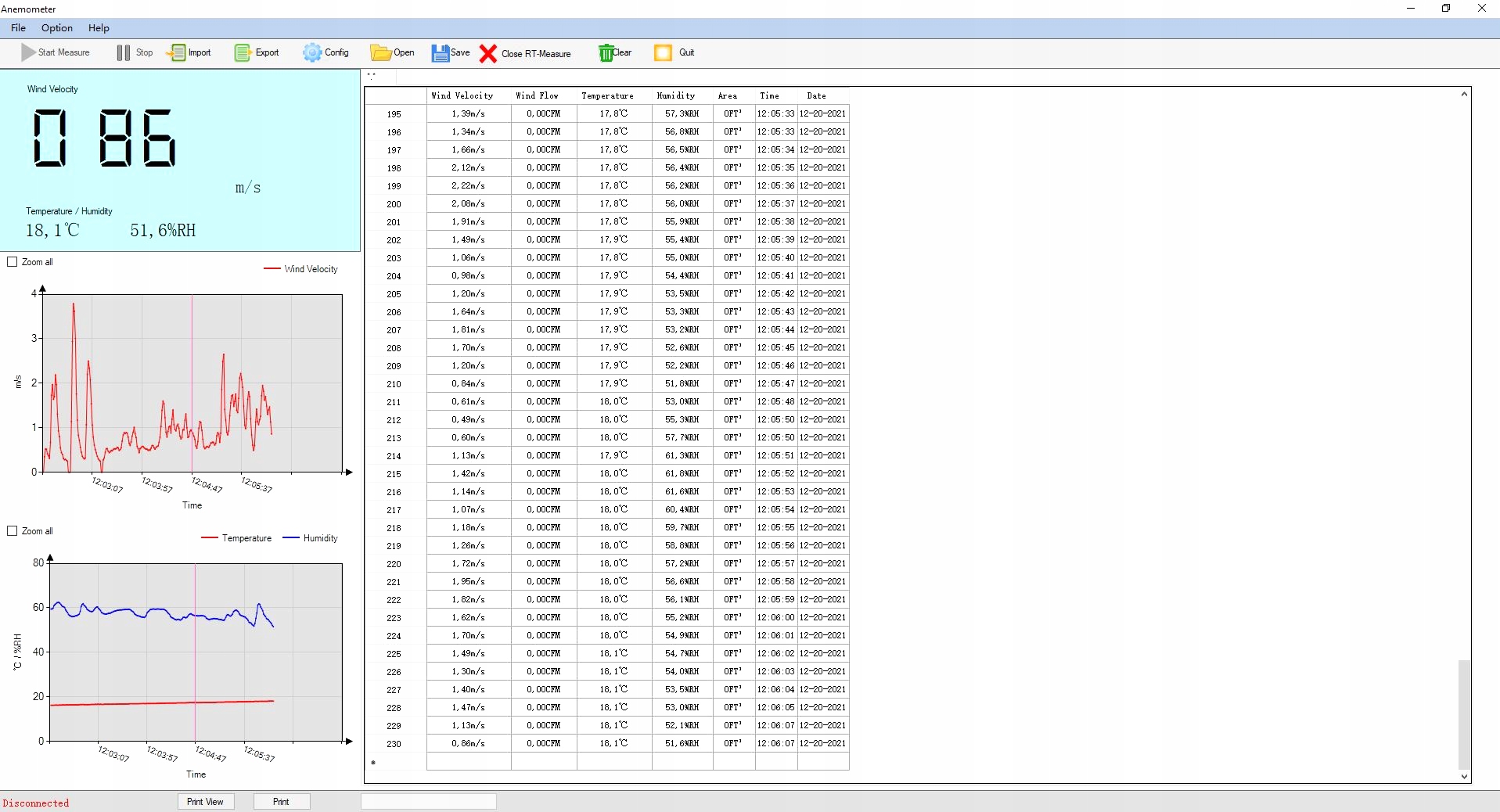Click the Wind Velocity column header
This screenshot has height=812, width=1500.
point(469,95)
